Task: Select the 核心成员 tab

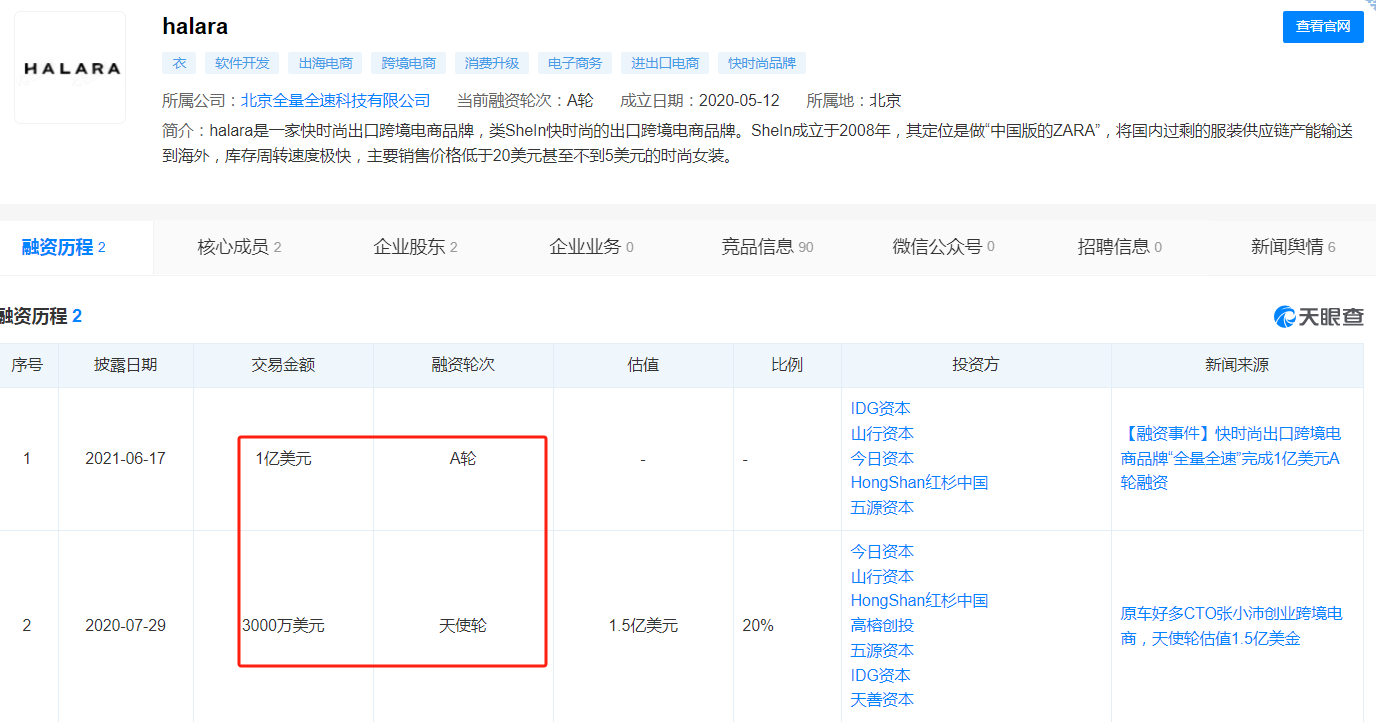Action: pos(239,247)
